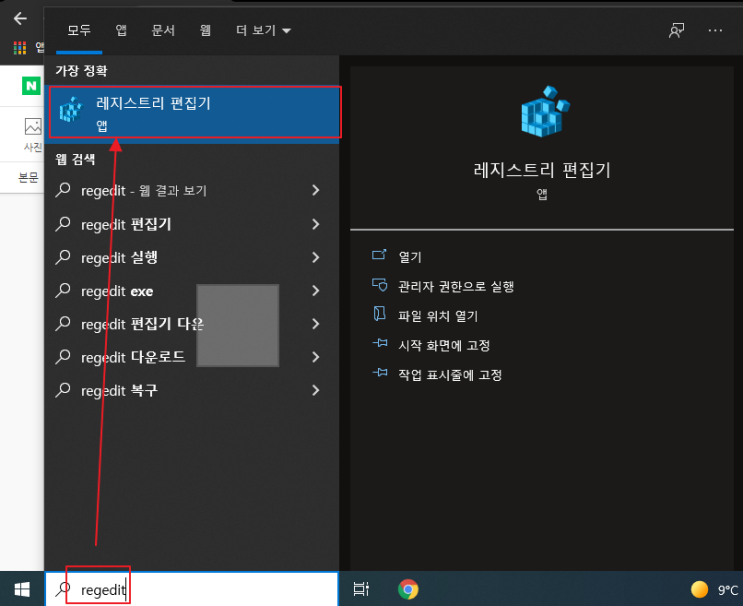Select the 웹 filter tab
Viewport: 743px width, 606px height.
point(205,30)
